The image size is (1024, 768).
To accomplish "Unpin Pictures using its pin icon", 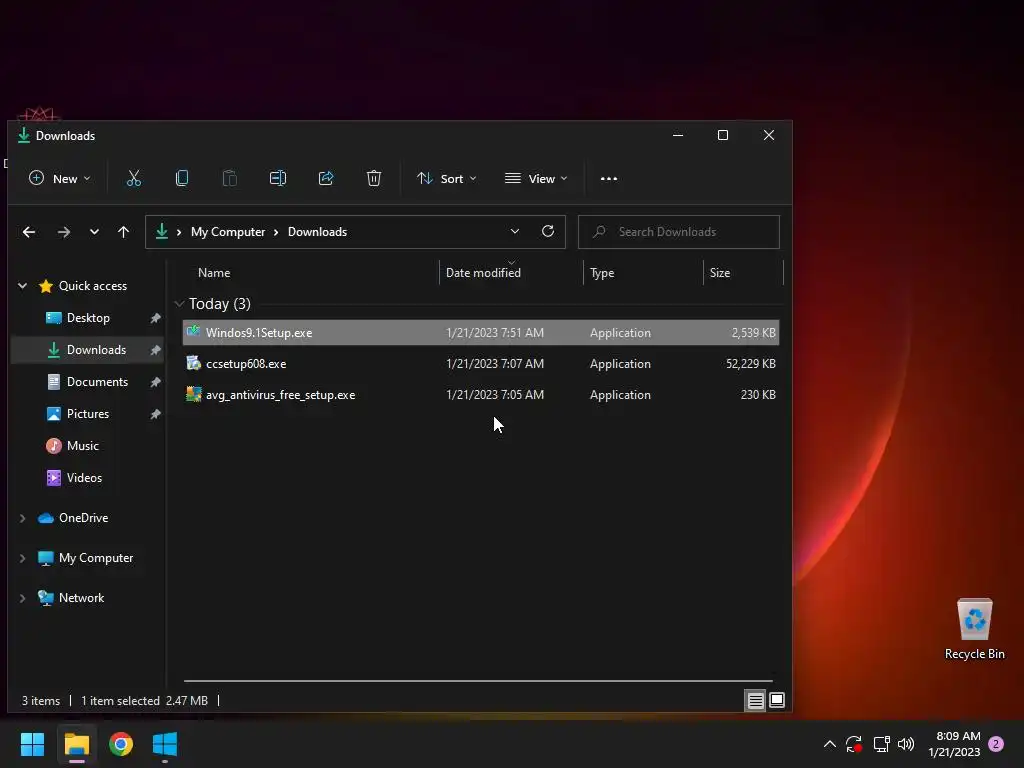I will pyautogui.click(x=155, y=414).
